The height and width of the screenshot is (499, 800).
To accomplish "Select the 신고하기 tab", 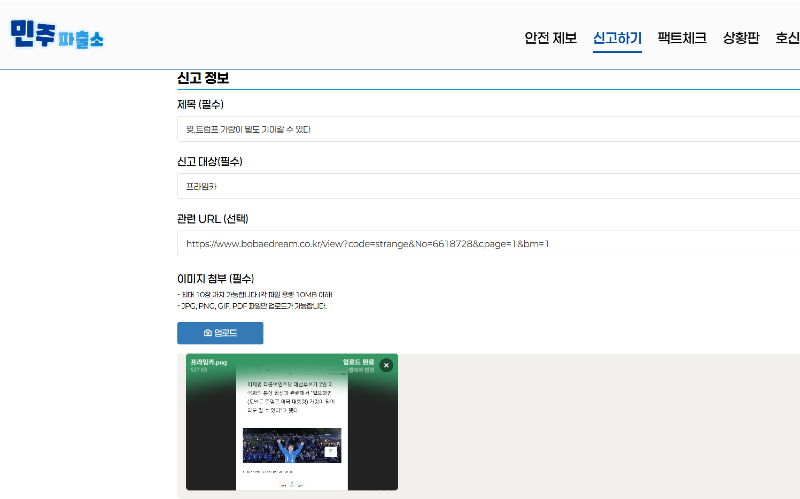I will pyautogui.click(x=617, y=38).
